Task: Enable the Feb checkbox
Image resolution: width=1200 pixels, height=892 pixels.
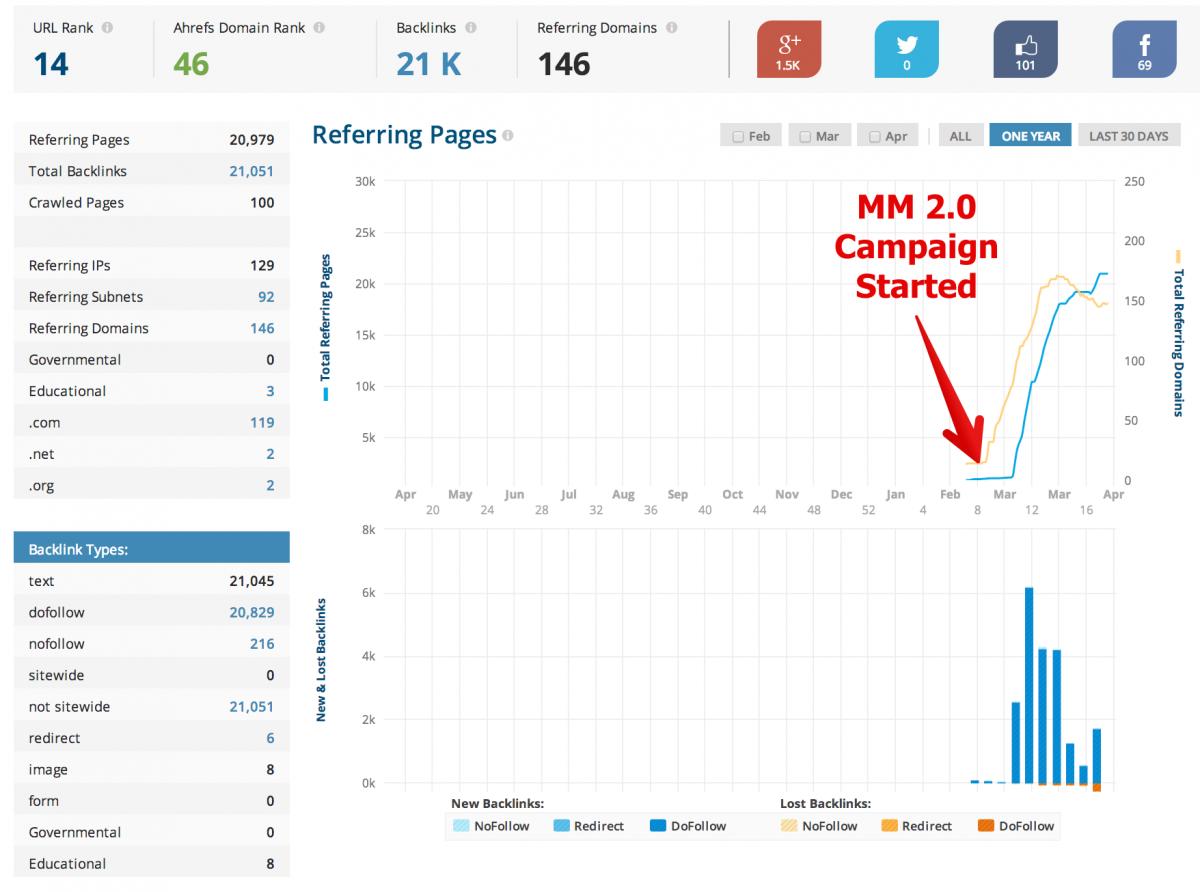Action: pos(738,136)
